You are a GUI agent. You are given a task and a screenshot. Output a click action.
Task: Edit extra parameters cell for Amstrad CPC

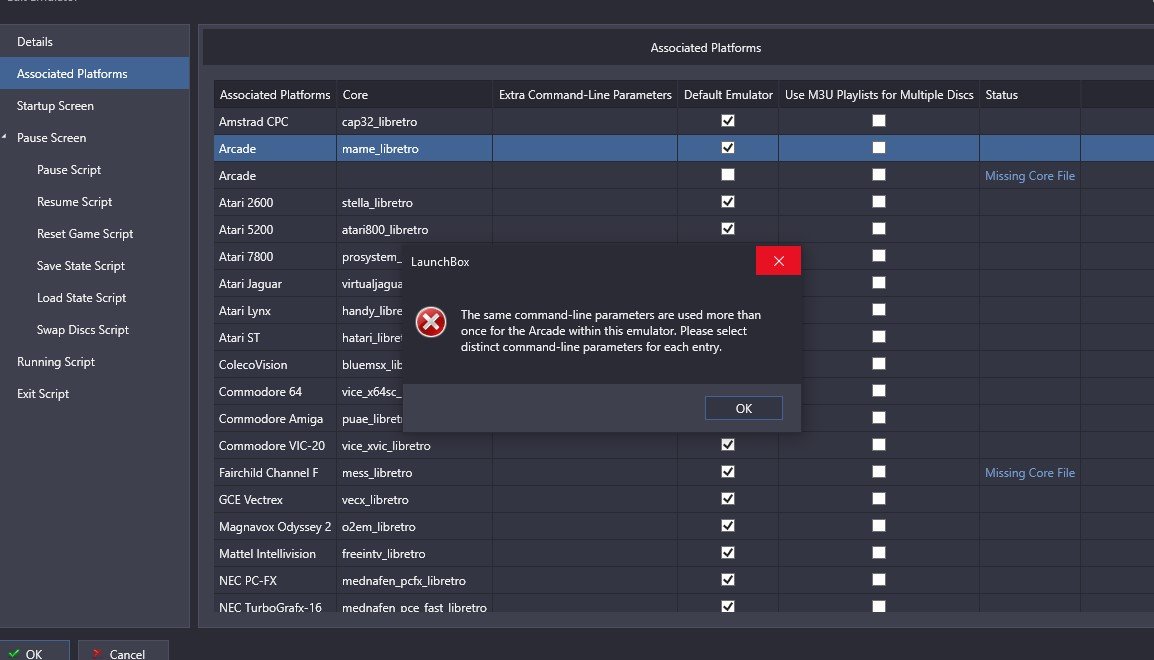coord(585,121)
